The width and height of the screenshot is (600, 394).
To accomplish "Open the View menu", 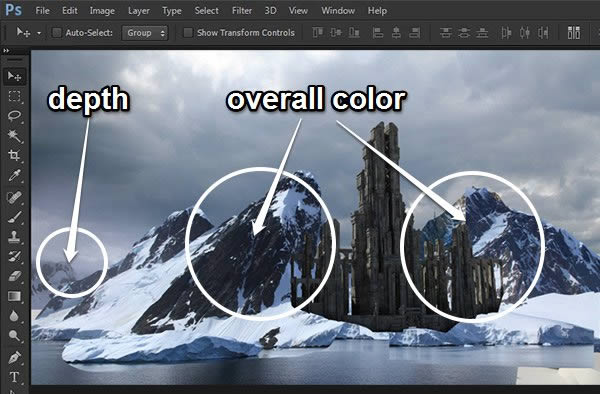I will click(x=298, y=11).
